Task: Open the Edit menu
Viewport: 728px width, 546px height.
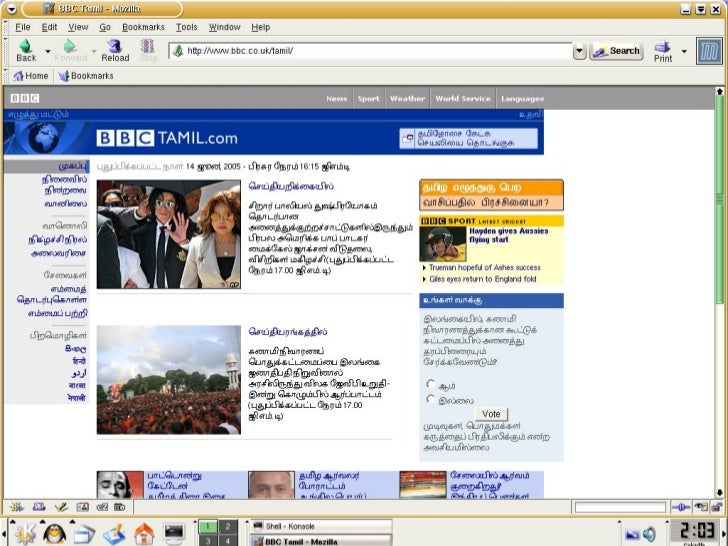Action: pyautogui.click(x=49, y=27)
